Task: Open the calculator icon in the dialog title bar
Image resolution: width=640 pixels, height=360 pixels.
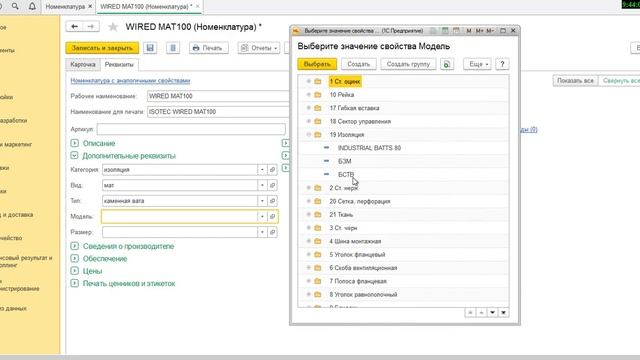Action: click(445, 31)
